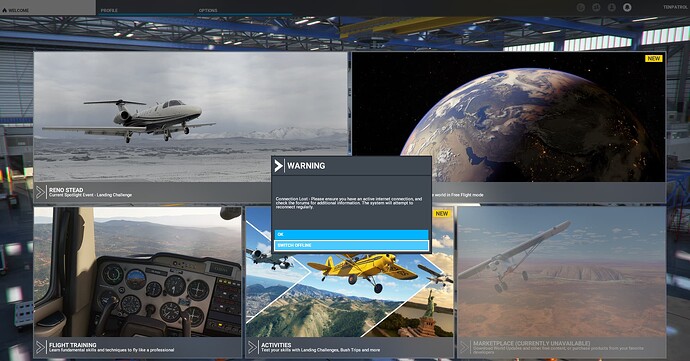This screenshot has width=690, height=361.
Task: Click the chevron icon beside Activities
Action: pyautogui.click(x=253, y=347)
